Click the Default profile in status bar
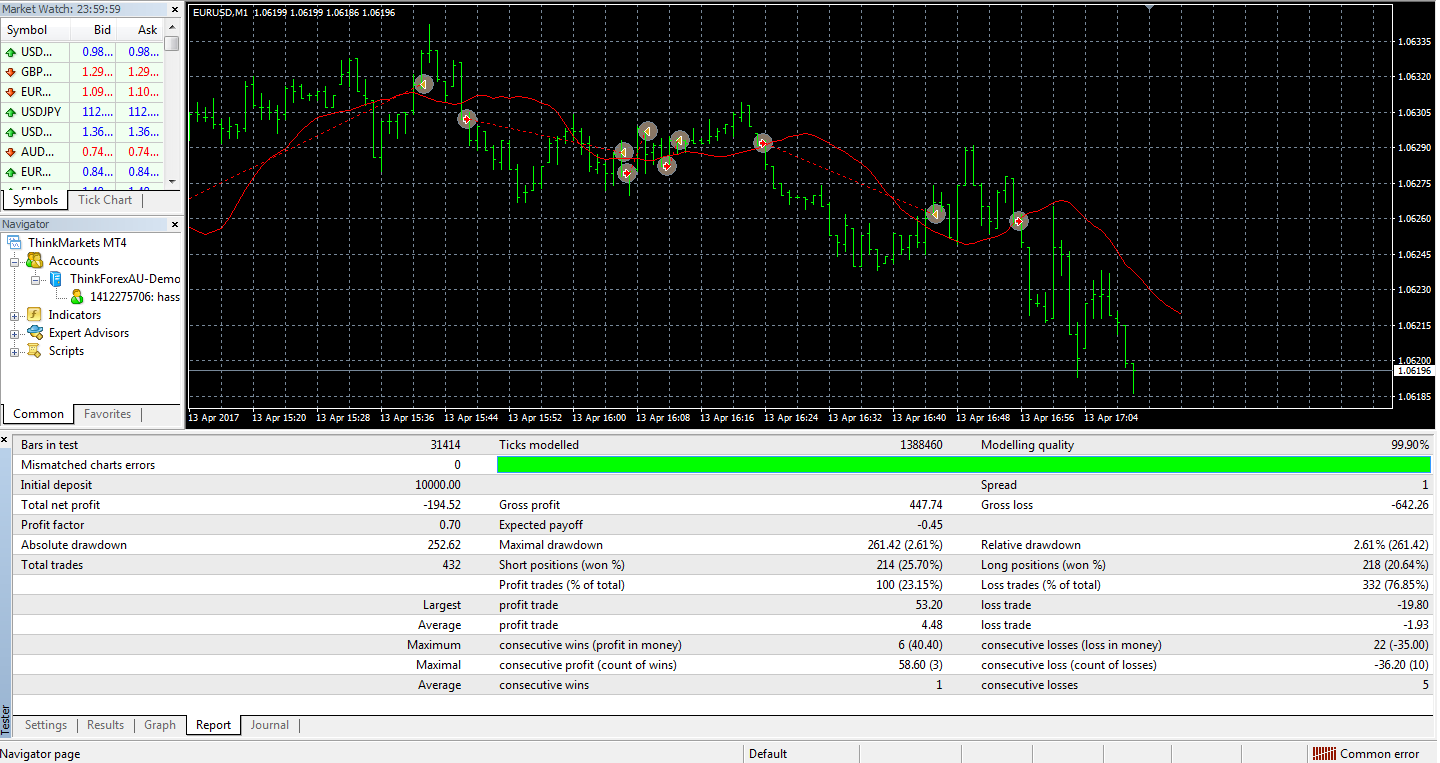Viewport: 1440px width, 763px height. 768,754
